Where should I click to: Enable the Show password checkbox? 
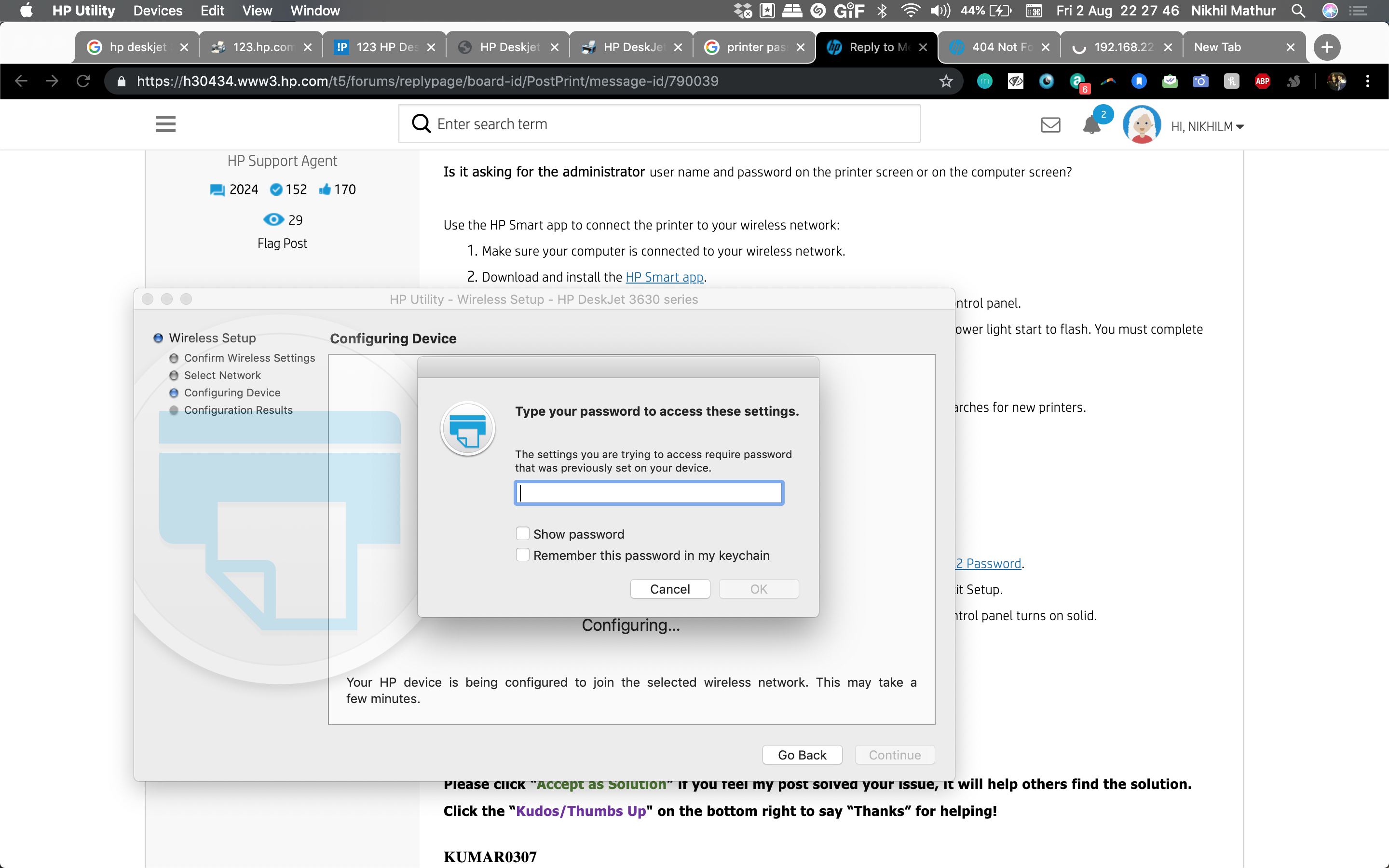[x=523, y=533]
